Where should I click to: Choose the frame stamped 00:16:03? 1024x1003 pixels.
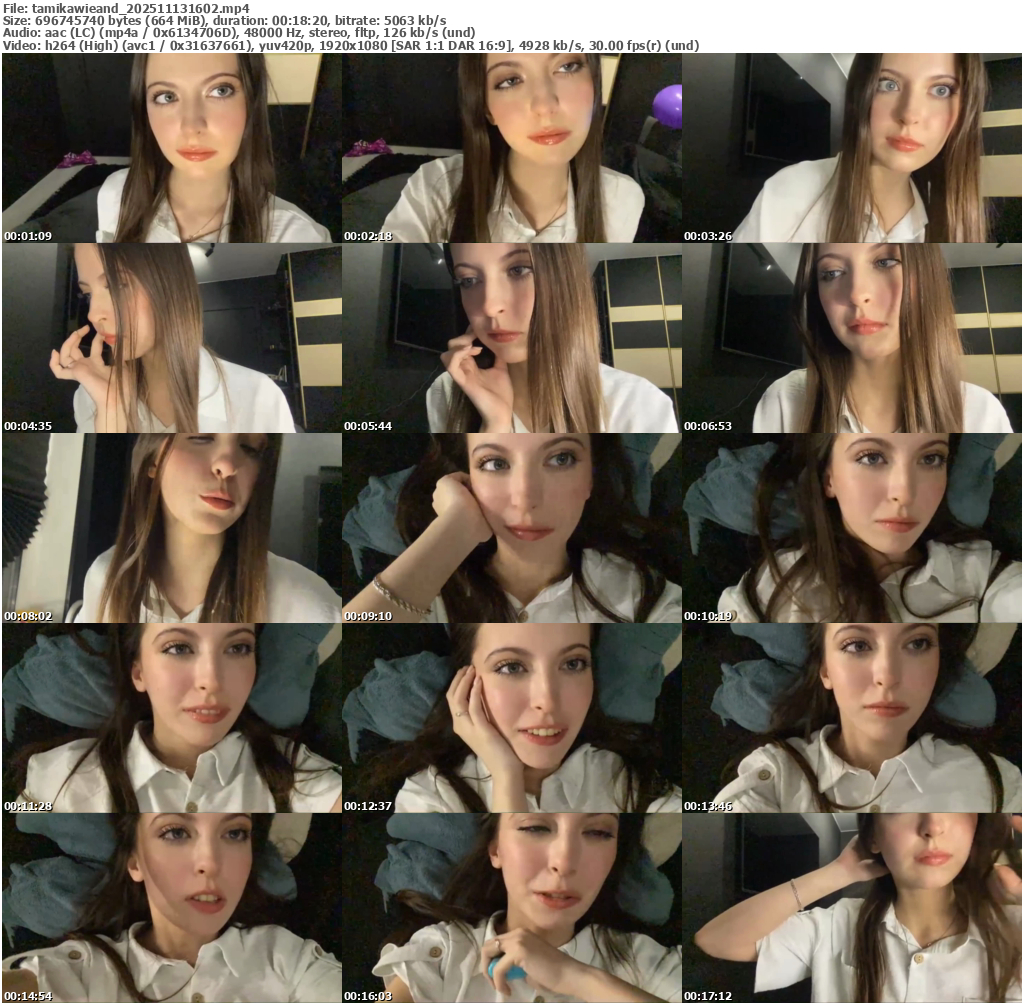click(x=512, y=908)
